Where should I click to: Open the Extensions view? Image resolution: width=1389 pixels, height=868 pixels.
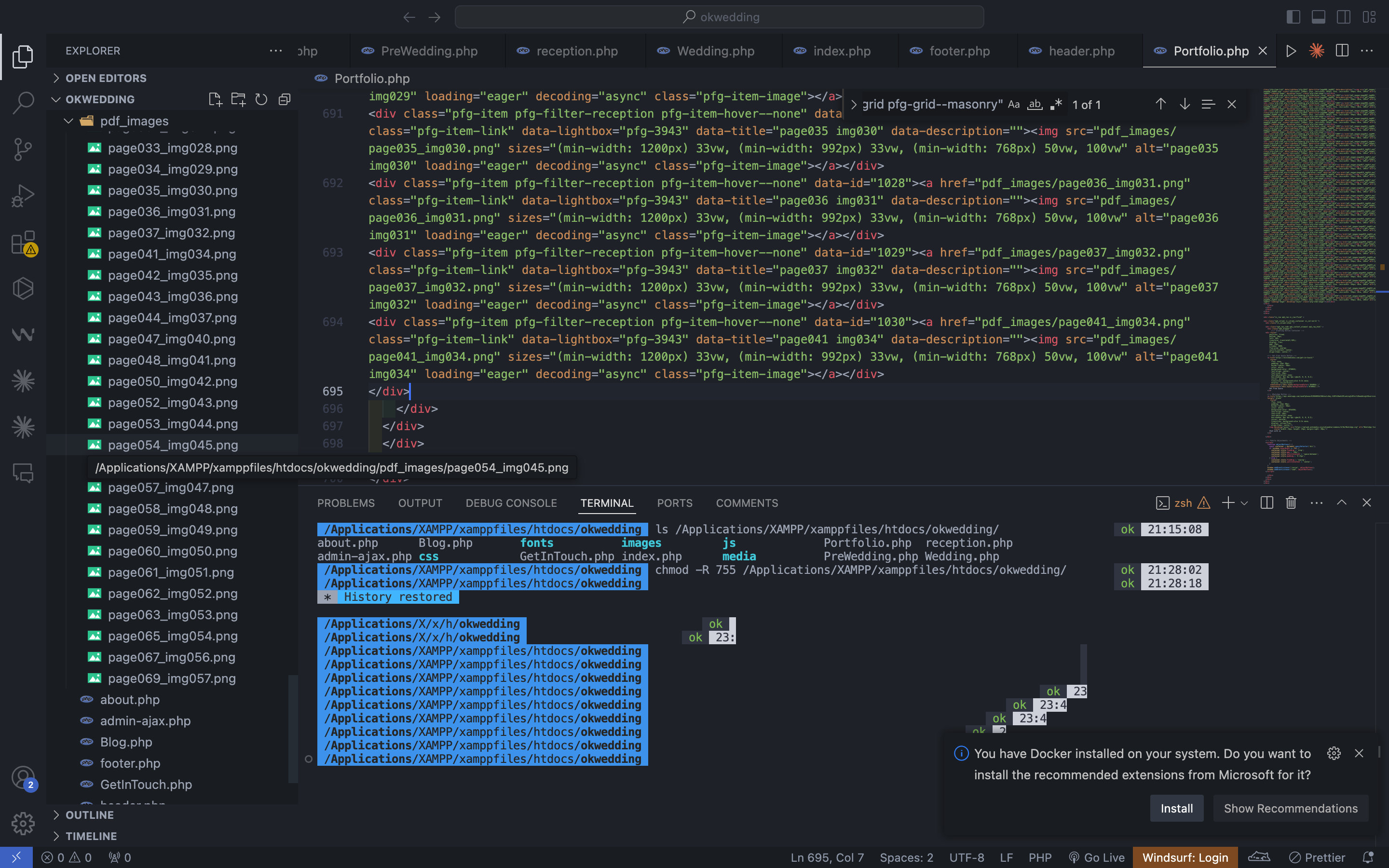[23, 243]
